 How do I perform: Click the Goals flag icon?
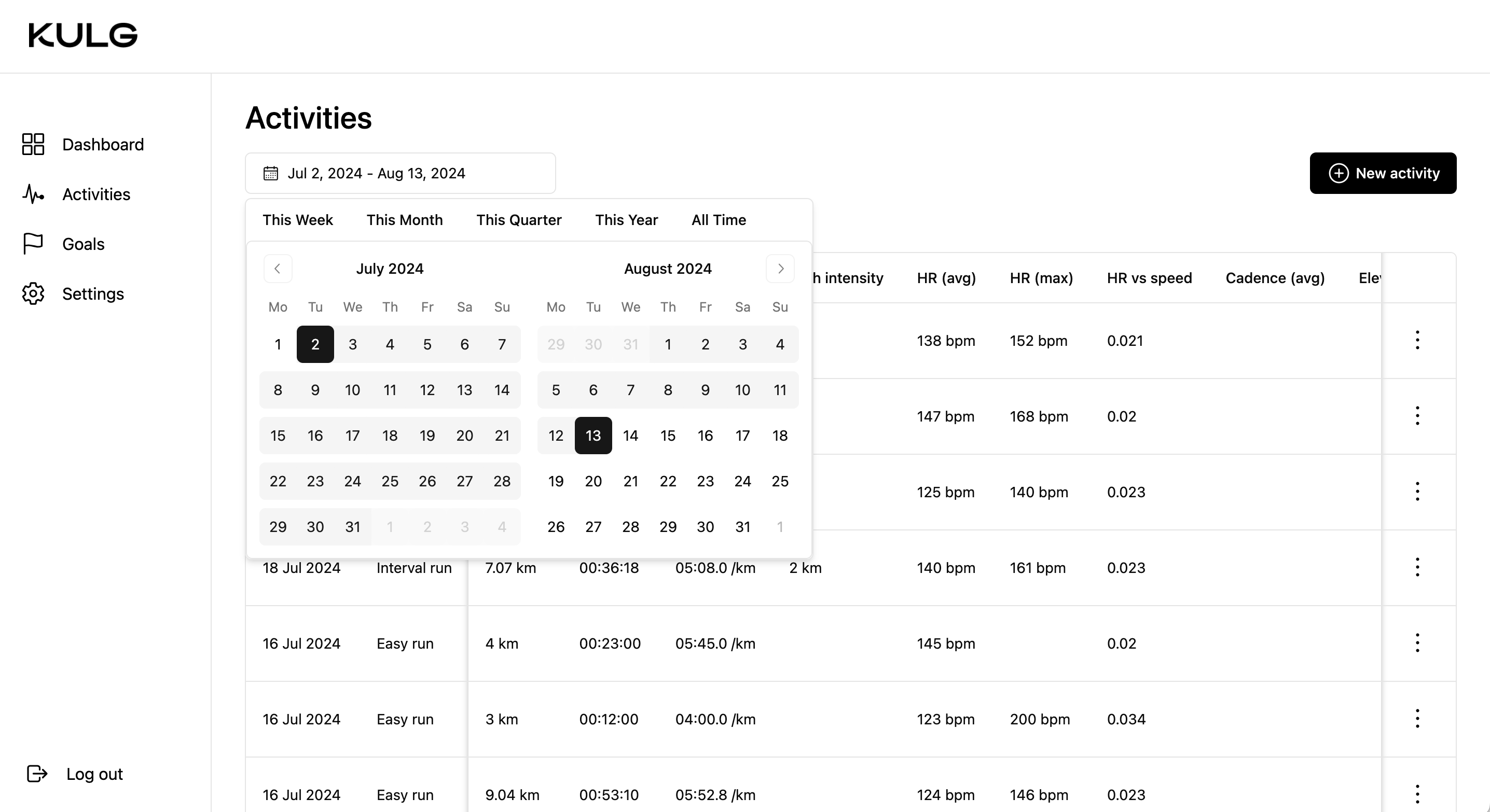point(33,244)
